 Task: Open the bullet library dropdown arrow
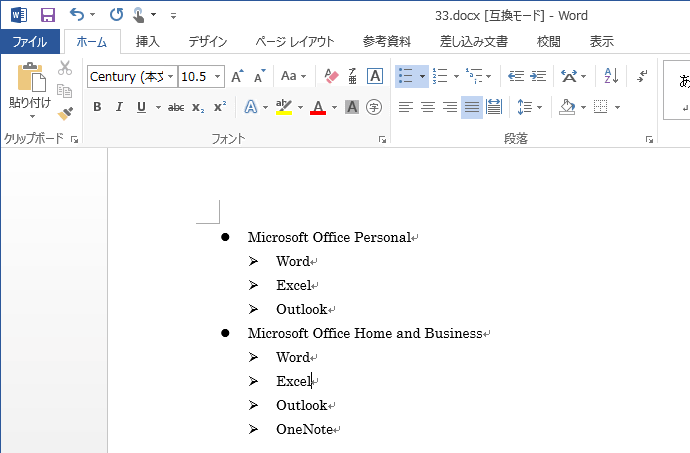coord(422,77)
